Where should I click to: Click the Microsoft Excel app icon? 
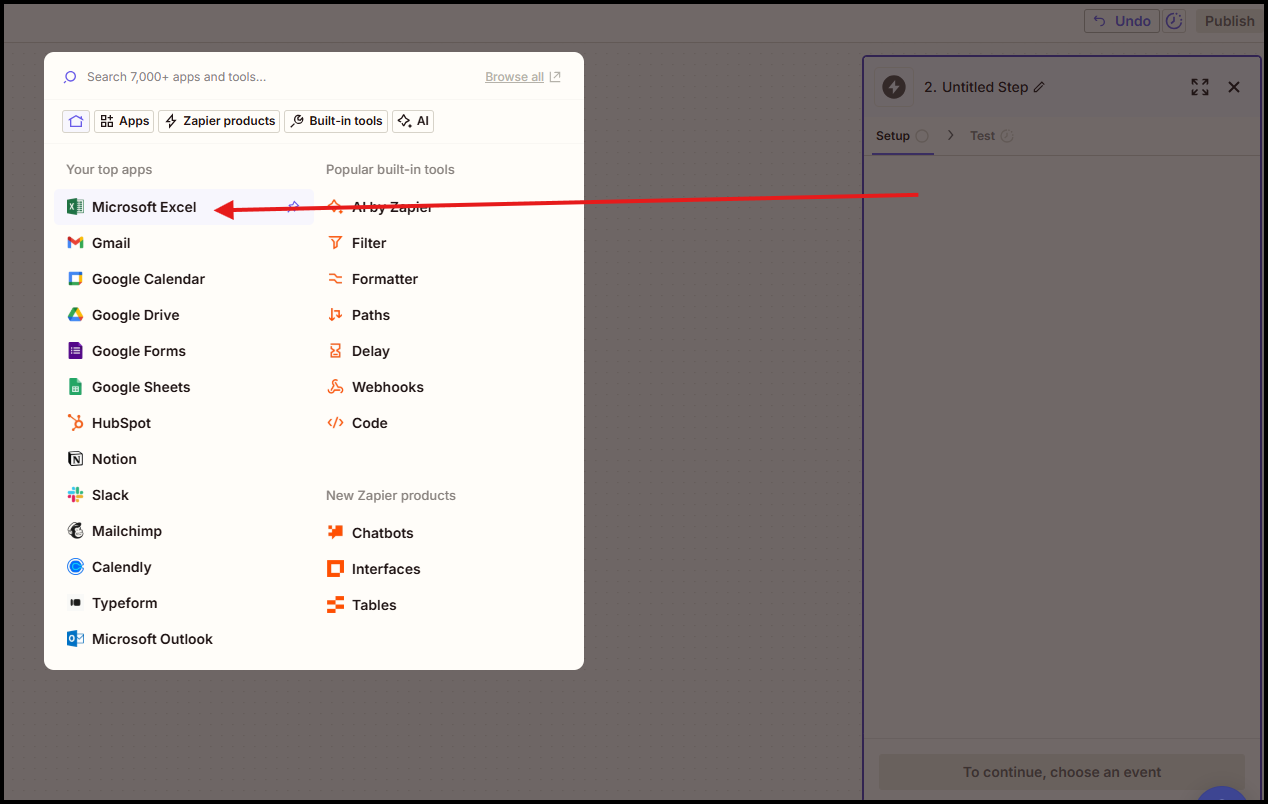click(75, 207)
